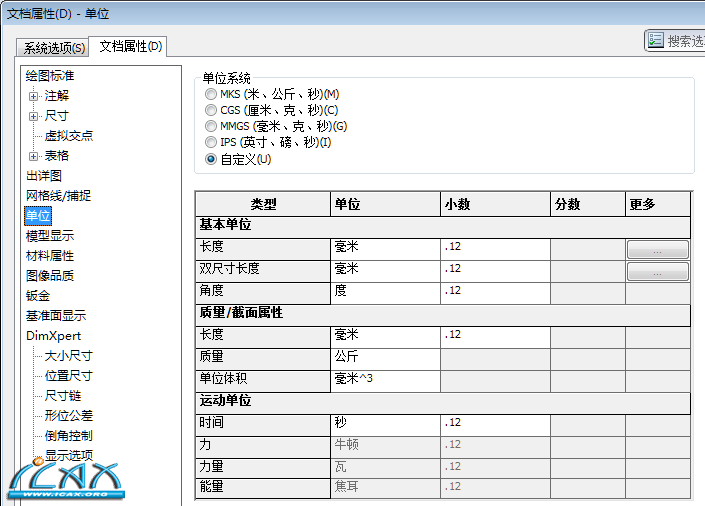Screen dimensions: 705x506
Task: Click the 更多 column header
Action: [x=658, y=204]
